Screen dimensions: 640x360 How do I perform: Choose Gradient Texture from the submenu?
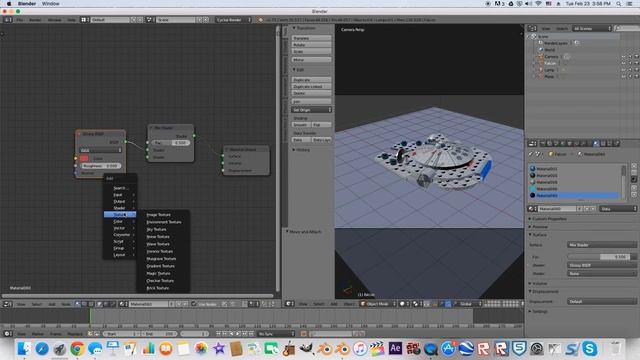(160, 266)
